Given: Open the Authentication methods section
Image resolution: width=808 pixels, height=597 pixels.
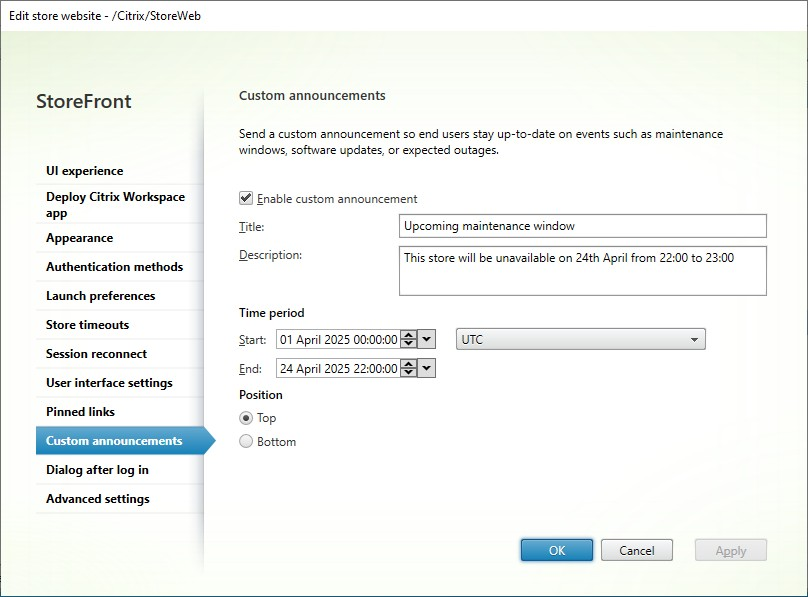Looking at the screenshot, I should (114, 266).
